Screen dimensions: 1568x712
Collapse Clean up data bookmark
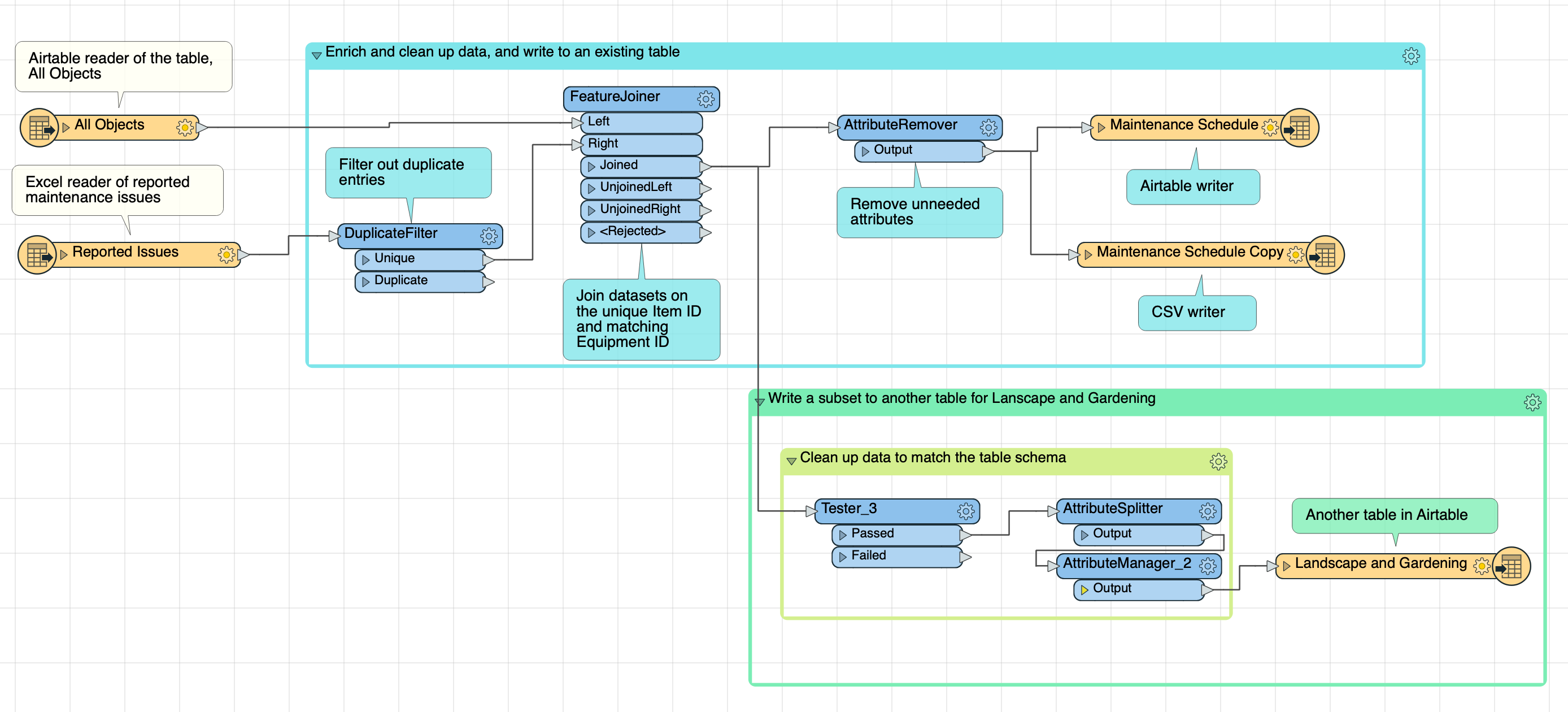tap(791, 461)
